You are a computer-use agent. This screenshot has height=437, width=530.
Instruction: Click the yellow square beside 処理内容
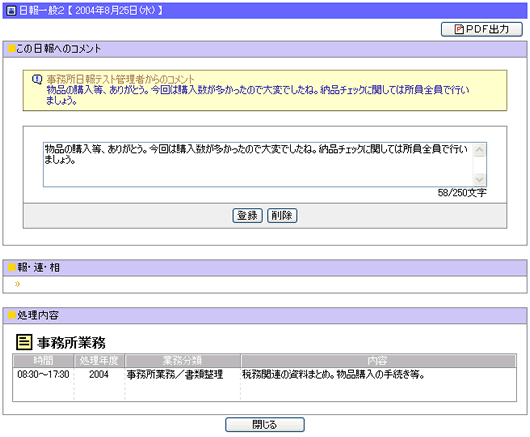click(12, 315)
